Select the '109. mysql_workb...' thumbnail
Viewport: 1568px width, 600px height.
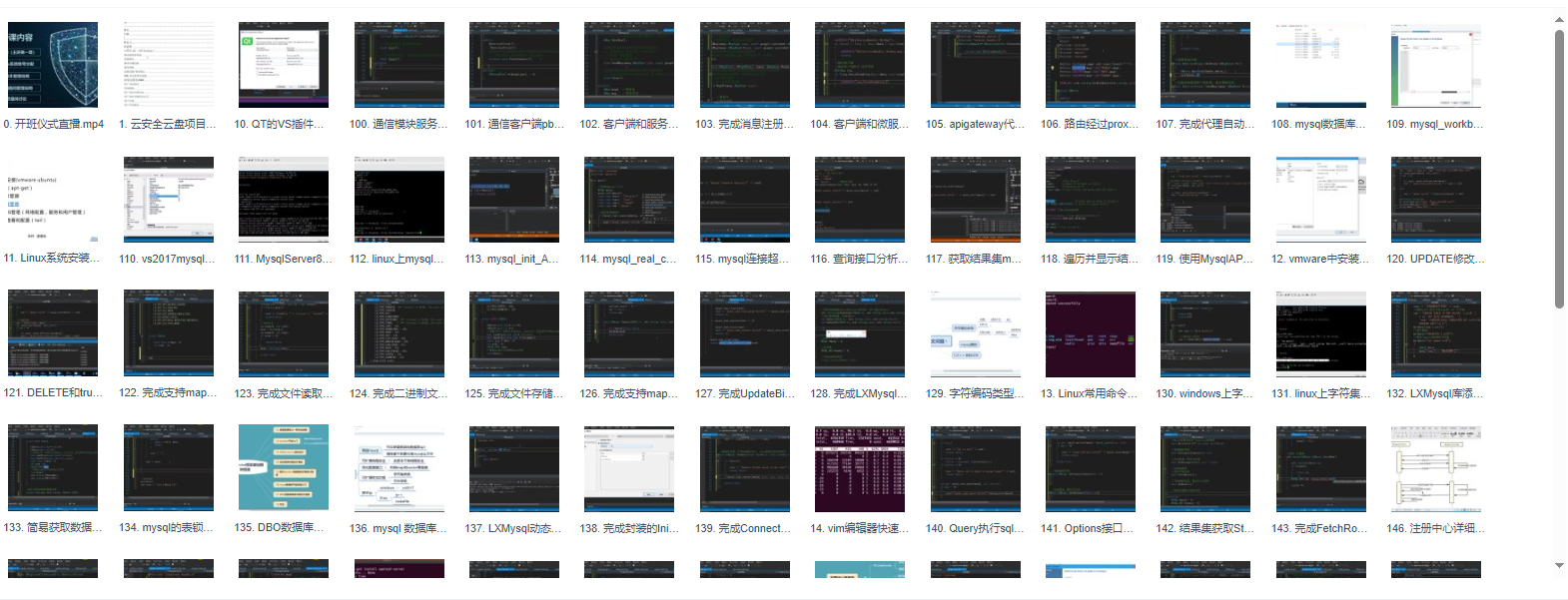(x=1436, y=65)
